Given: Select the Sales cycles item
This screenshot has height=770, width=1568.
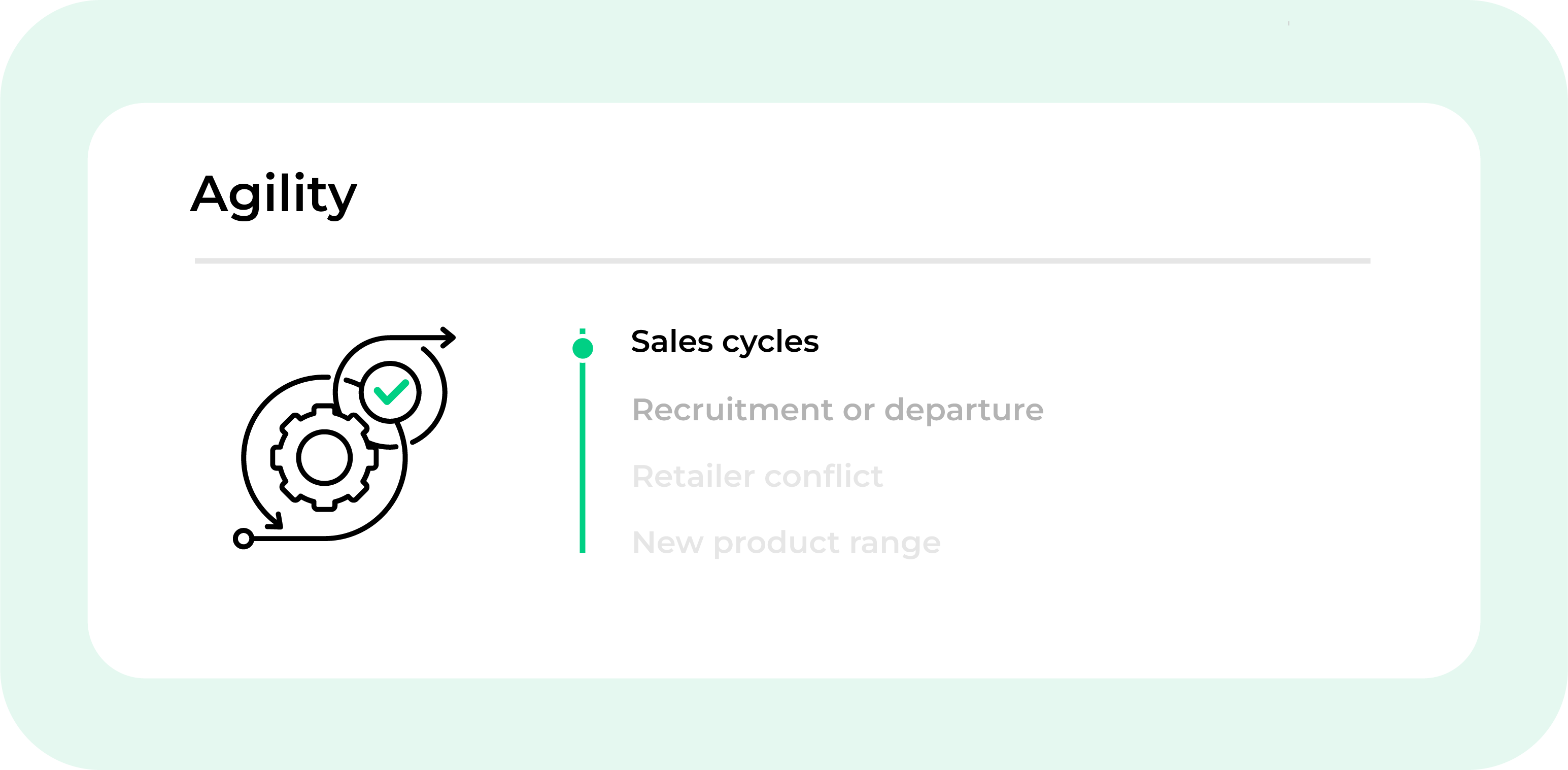Looking at the screenshot, I should point(724,342).
